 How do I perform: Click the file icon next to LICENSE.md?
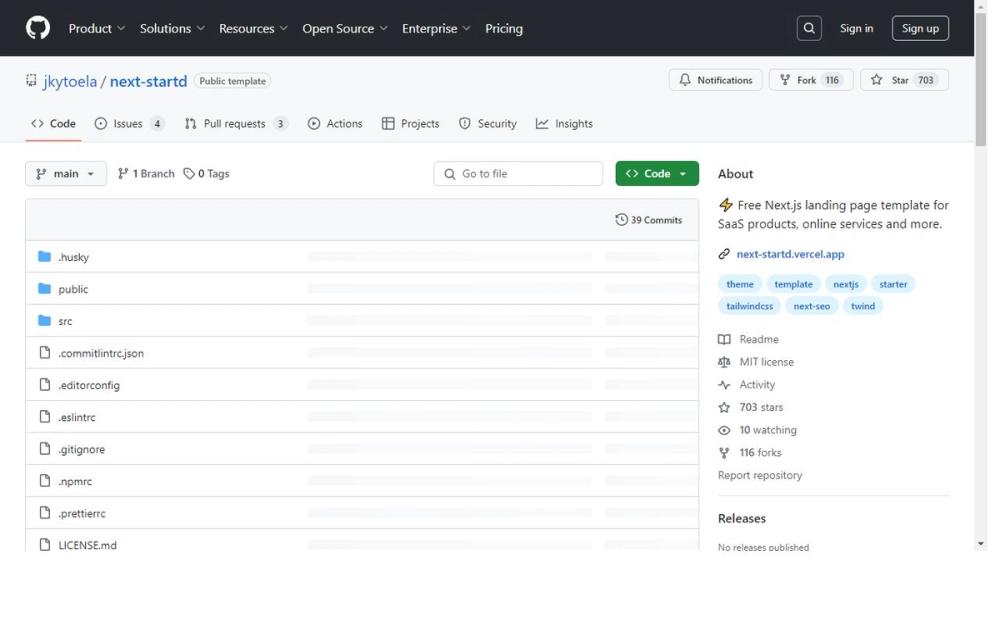(45, 544)
